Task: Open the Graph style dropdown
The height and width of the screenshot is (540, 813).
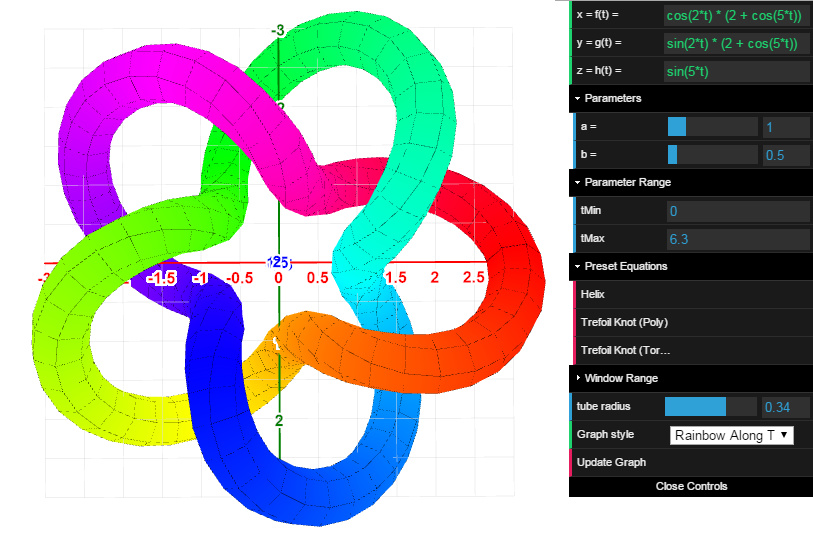Action: [731, 435]
